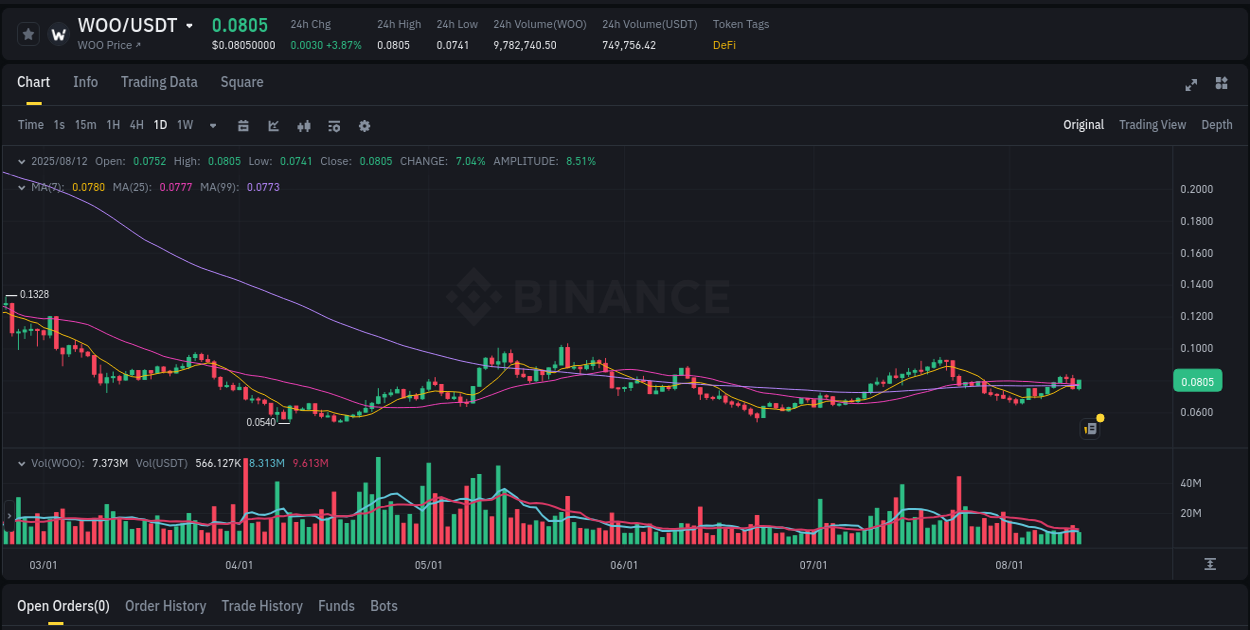Toggle the favorite star for WOO/USDT
The image size is (1250, 630).
click(27, 33)
